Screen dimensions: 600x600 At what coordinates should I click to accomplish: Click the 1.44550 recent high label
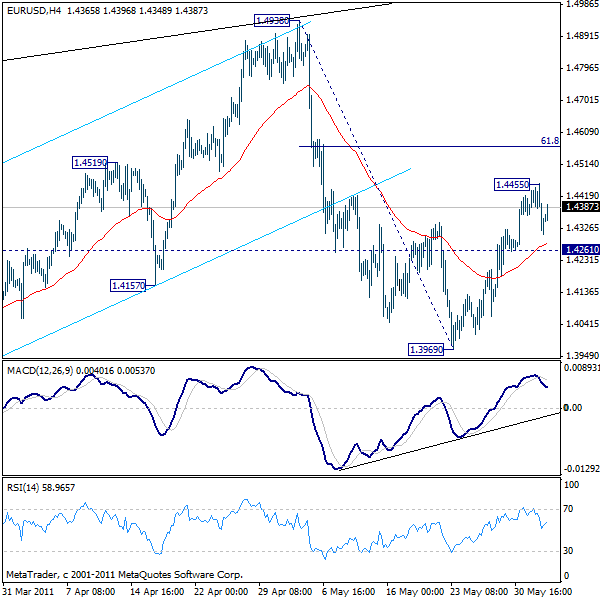pyautogui.click(x=516, y=184)
